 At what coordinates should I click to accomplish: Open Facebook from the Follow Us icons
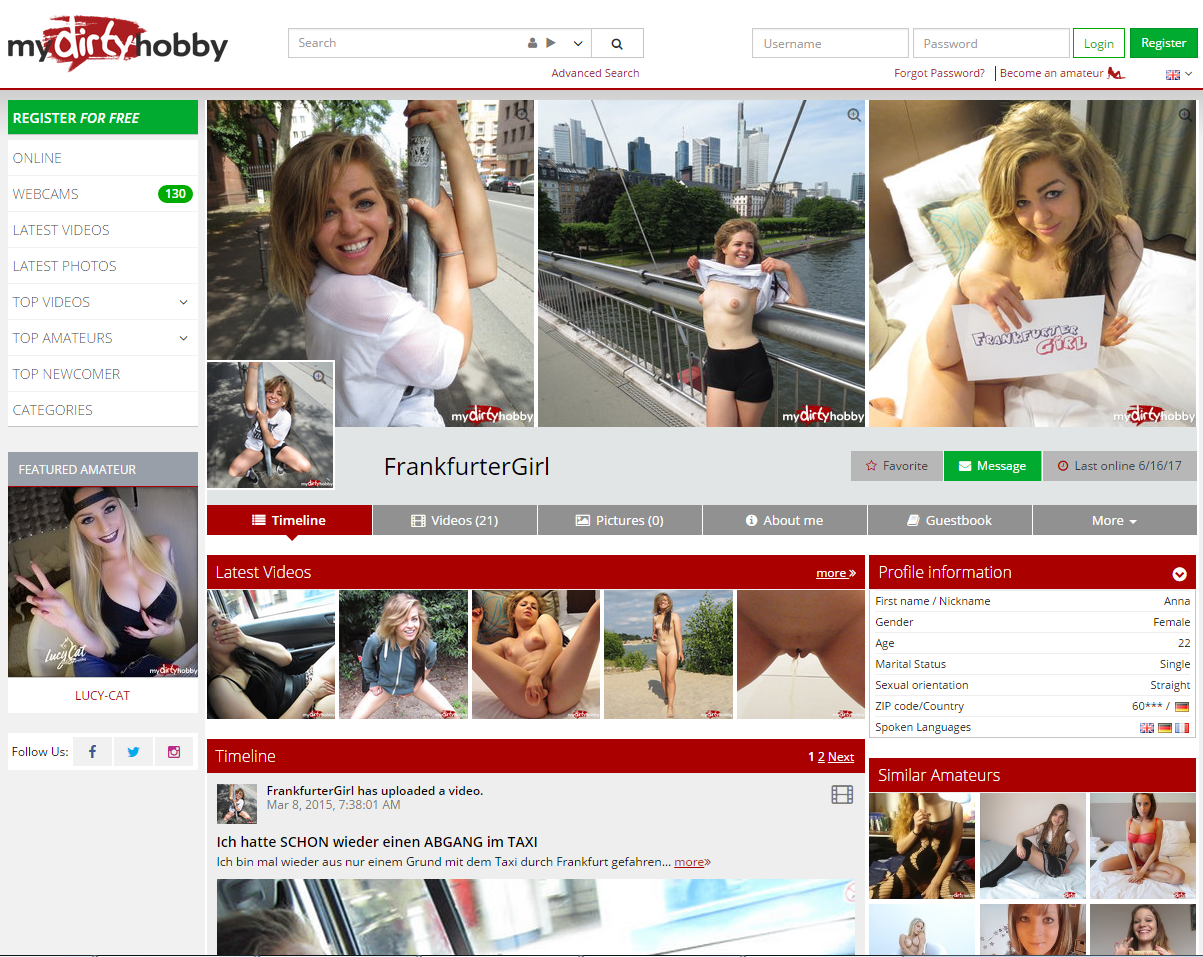[93, 752]
